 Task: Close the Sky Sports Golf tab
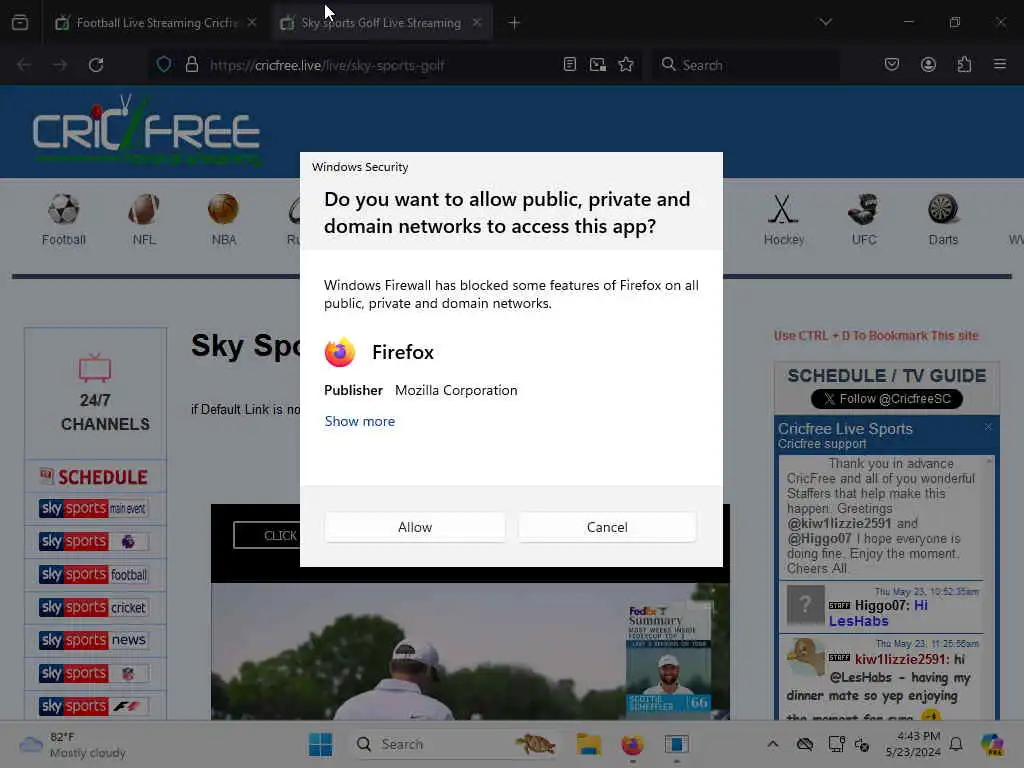click(x=477, y=22)
